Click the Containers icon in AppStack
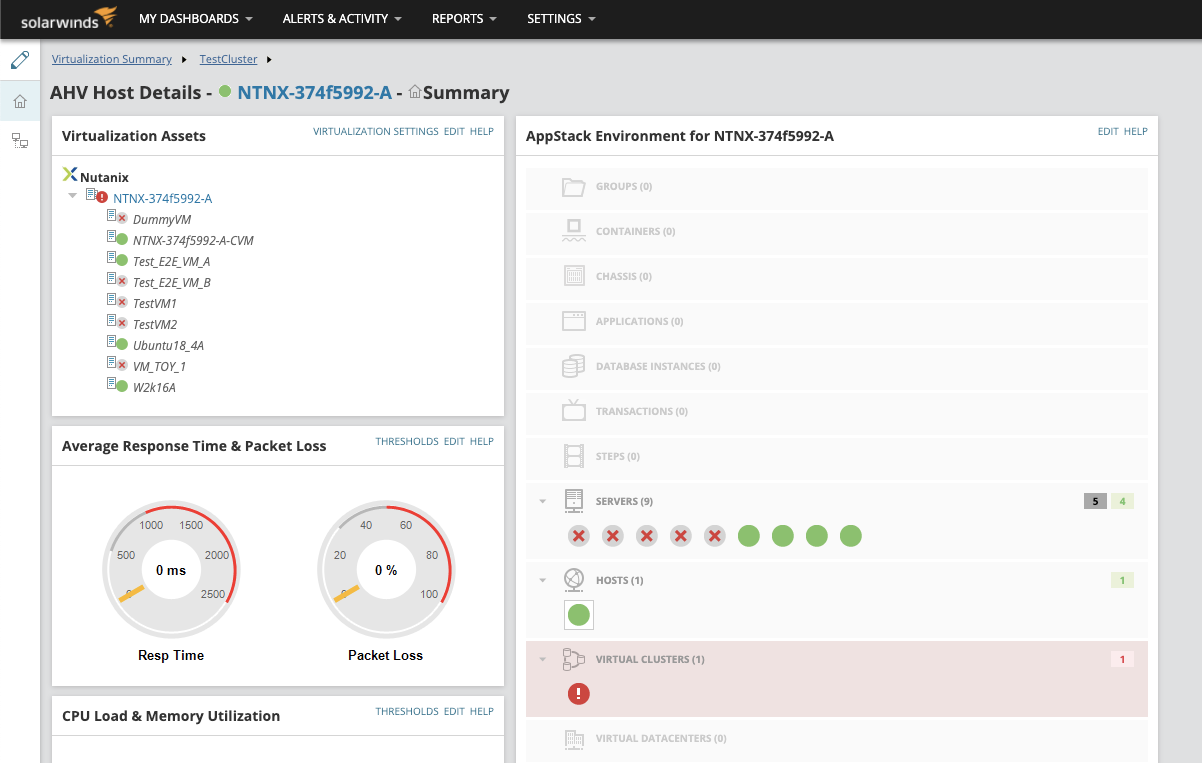 [573, 231]
